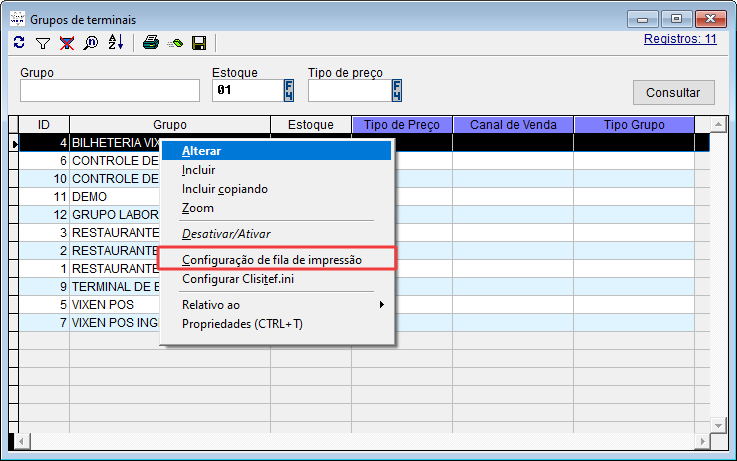Screen dimensions: 737x461
Task: Click the printer icon in the toolbar
Action: (x=151, y=43)
